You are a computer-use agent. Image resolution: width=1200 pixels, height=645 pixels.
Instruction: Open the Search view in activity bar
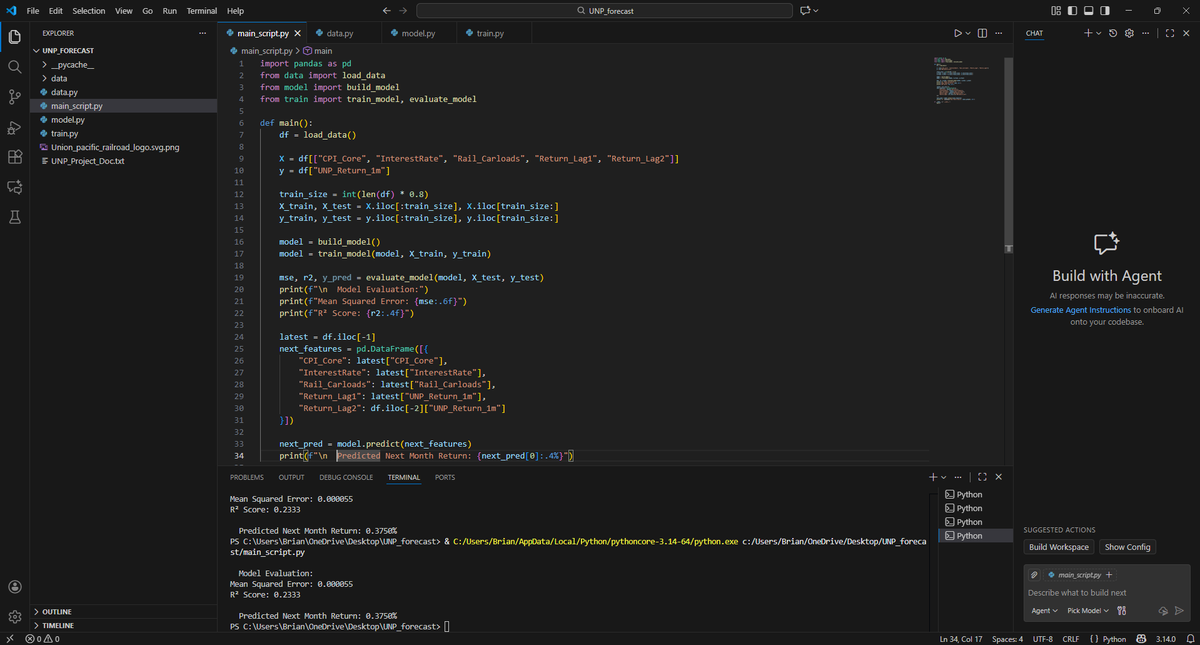[x=14, y=67]
